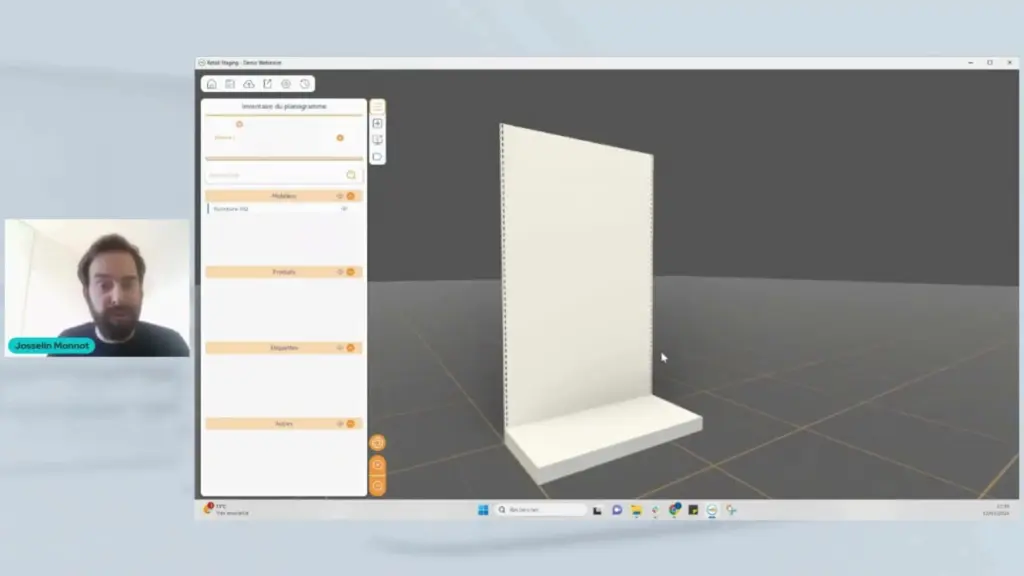Click the export/share icon in toolbar
Viewport: 1024px width, 576px height.
(x=268, y=84)
